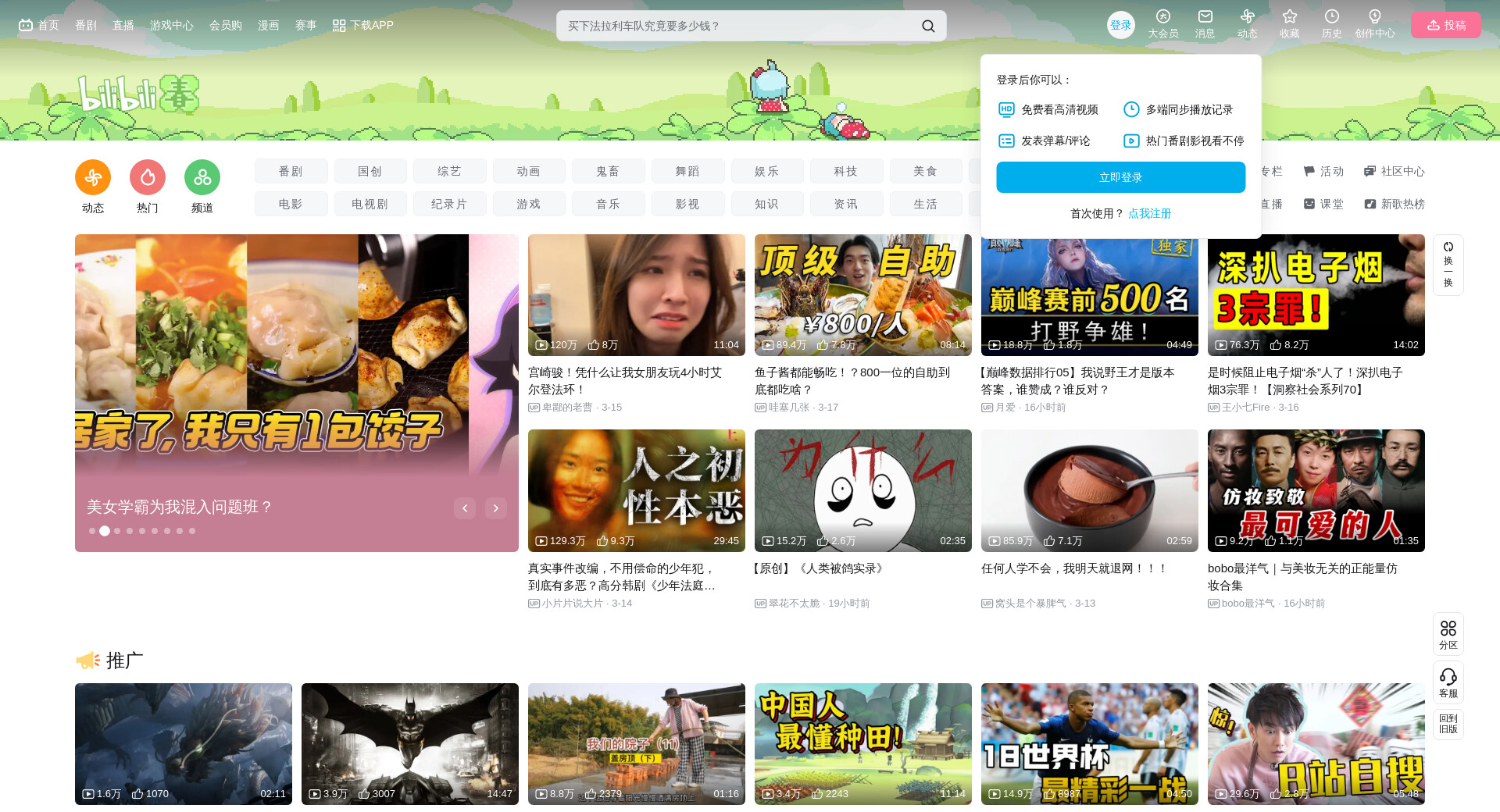The width and height of the screenshot is (1500, 812).
Task: Select the 番剧 category tab
Action: coord(291,171)
